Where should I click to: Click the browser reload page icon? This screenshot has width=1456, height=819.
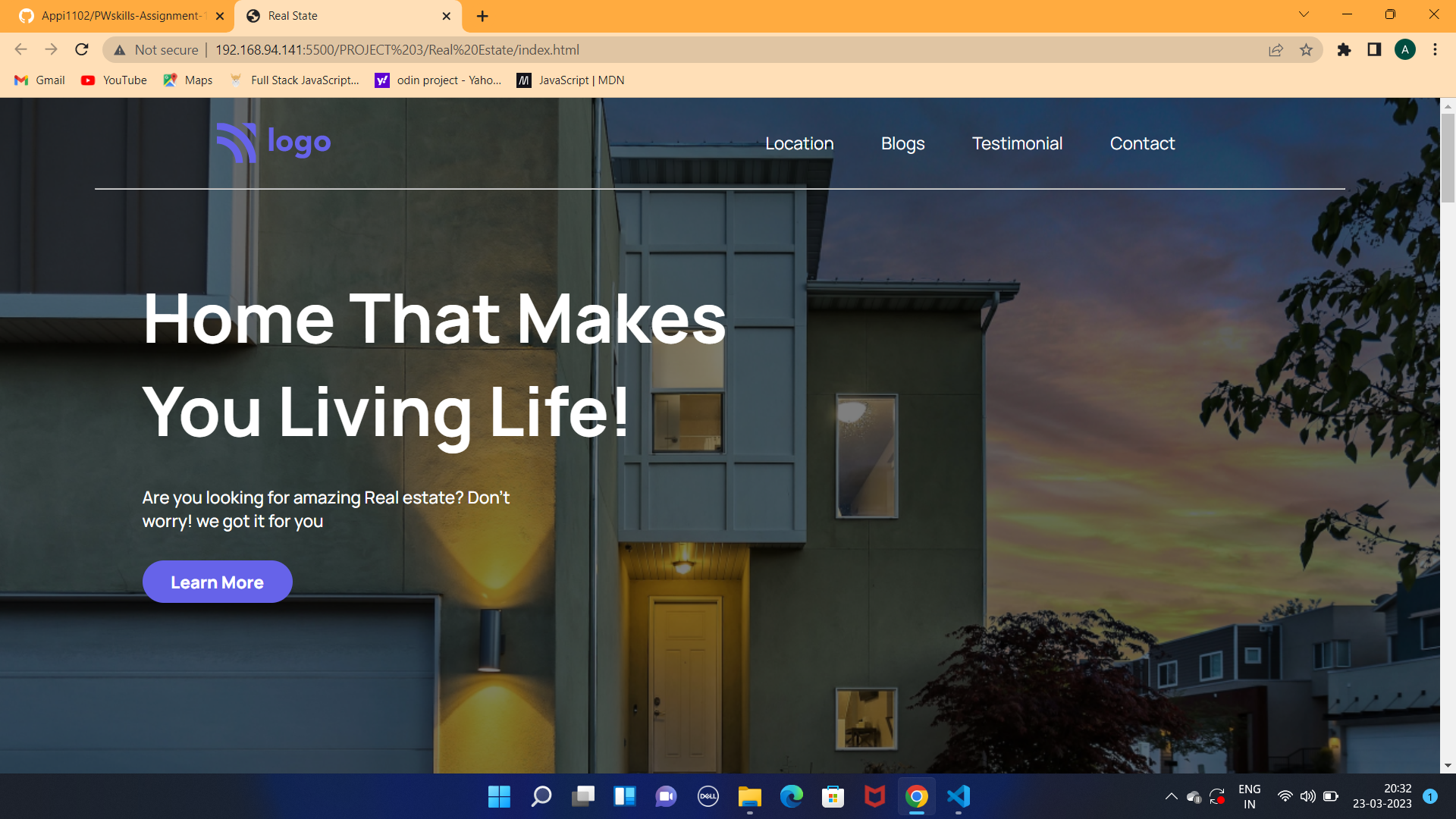click(82, 50)
